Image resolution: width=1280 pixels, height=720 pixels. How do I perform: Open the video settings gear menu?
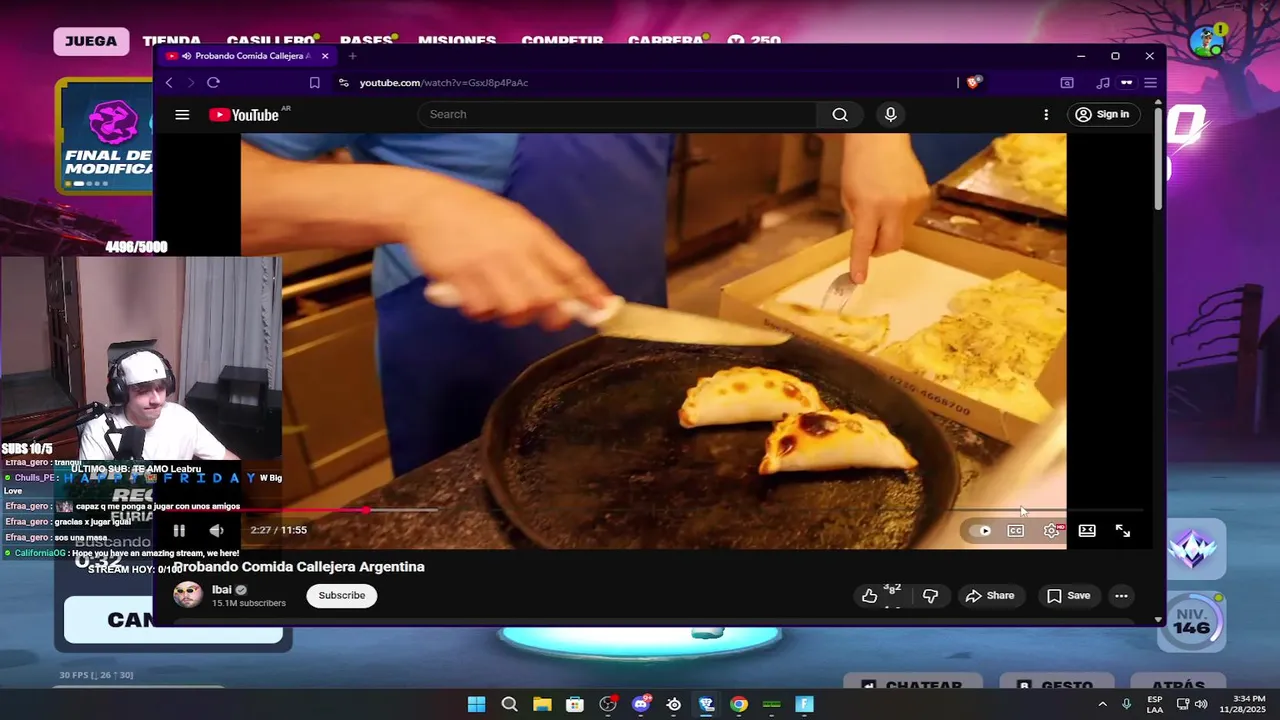tap(1052, 531)
